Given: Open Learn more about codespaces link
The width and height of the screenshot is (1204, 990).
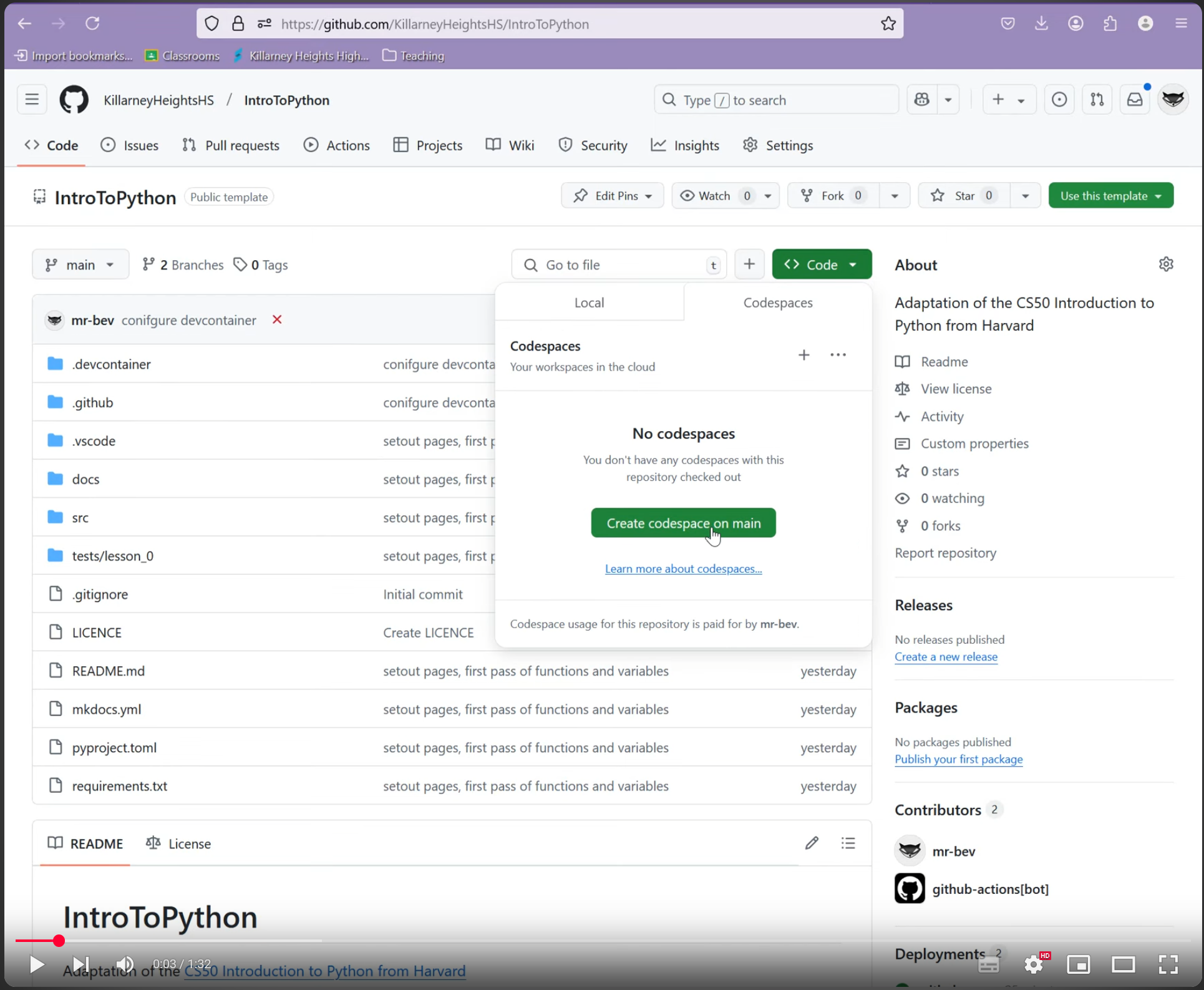Looking at the screenshot, I should coord(683,568).
